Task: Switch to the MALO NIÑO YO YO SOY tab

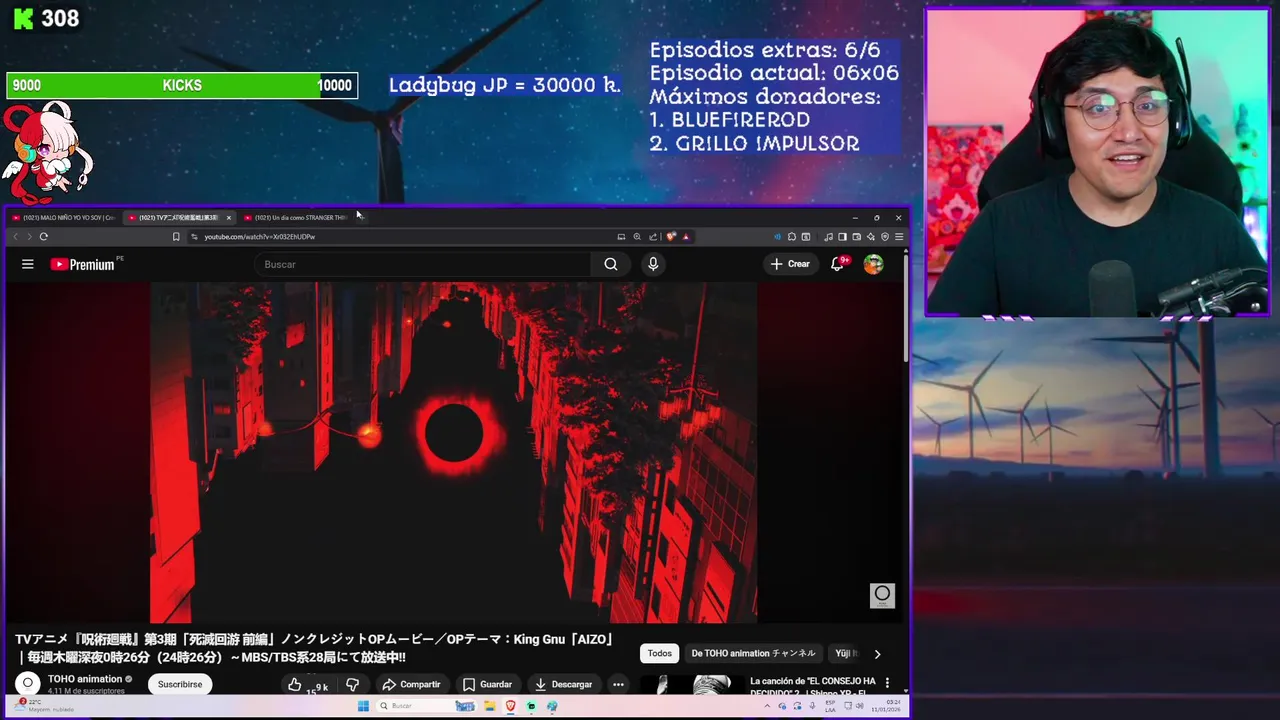Action: tap(63, 217)
